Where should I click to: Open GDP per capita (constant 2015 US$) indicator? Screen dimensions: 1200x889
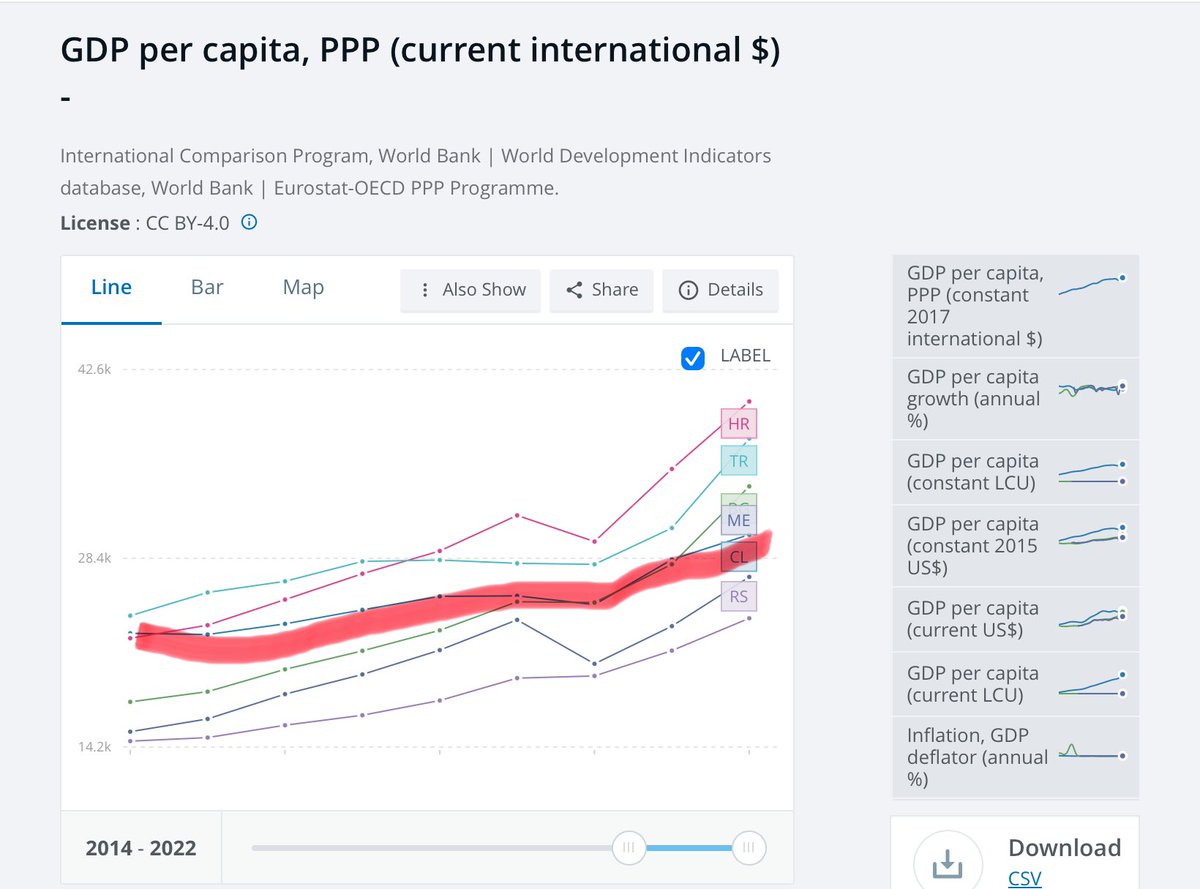(1016, 546)
